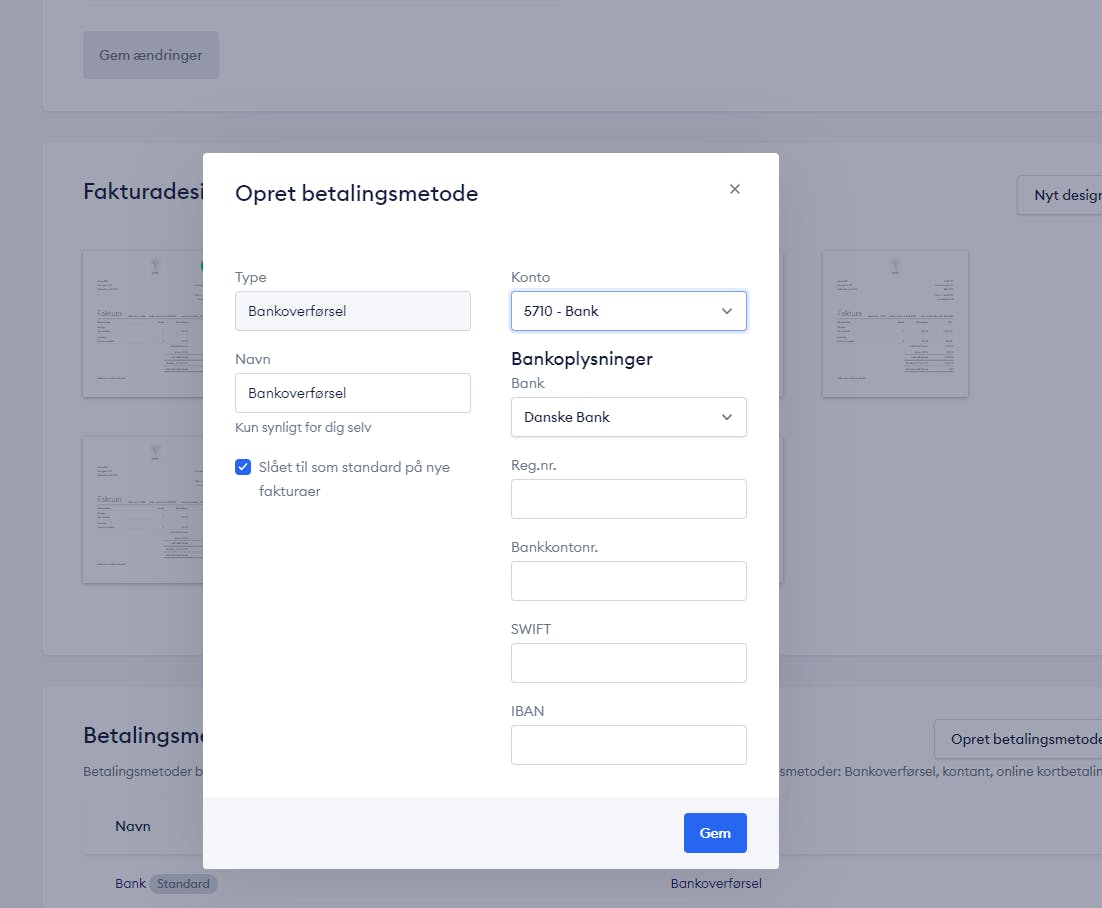The width and height of the screenshot is (1102, 908).
Task: Focus the IBAN input field
Action: [x=628, y=745]
